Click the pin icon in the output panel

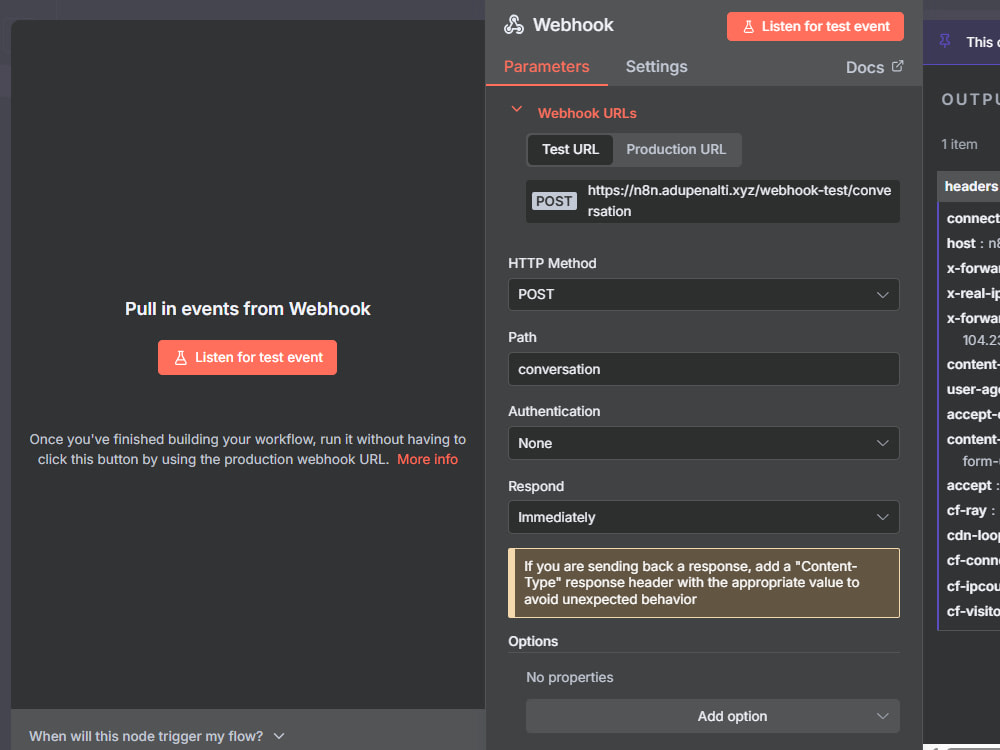coord(945,41)
